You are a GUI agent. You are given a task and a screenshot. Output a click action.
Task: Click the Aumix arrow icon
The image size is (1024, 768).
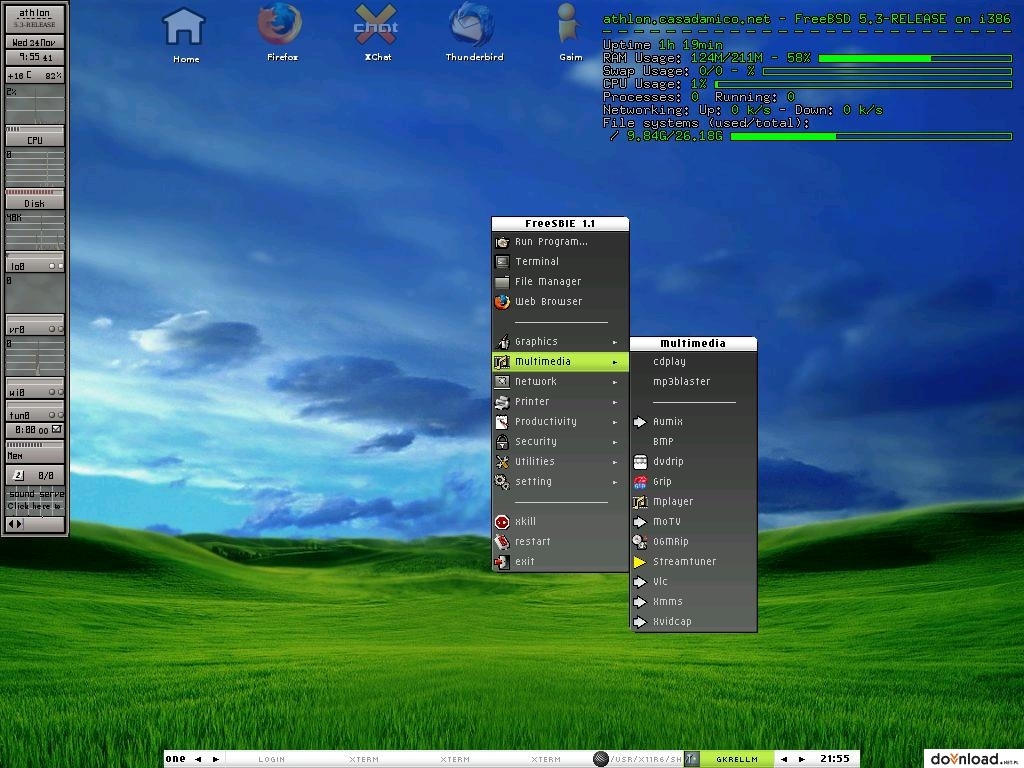tap(640, 422)
